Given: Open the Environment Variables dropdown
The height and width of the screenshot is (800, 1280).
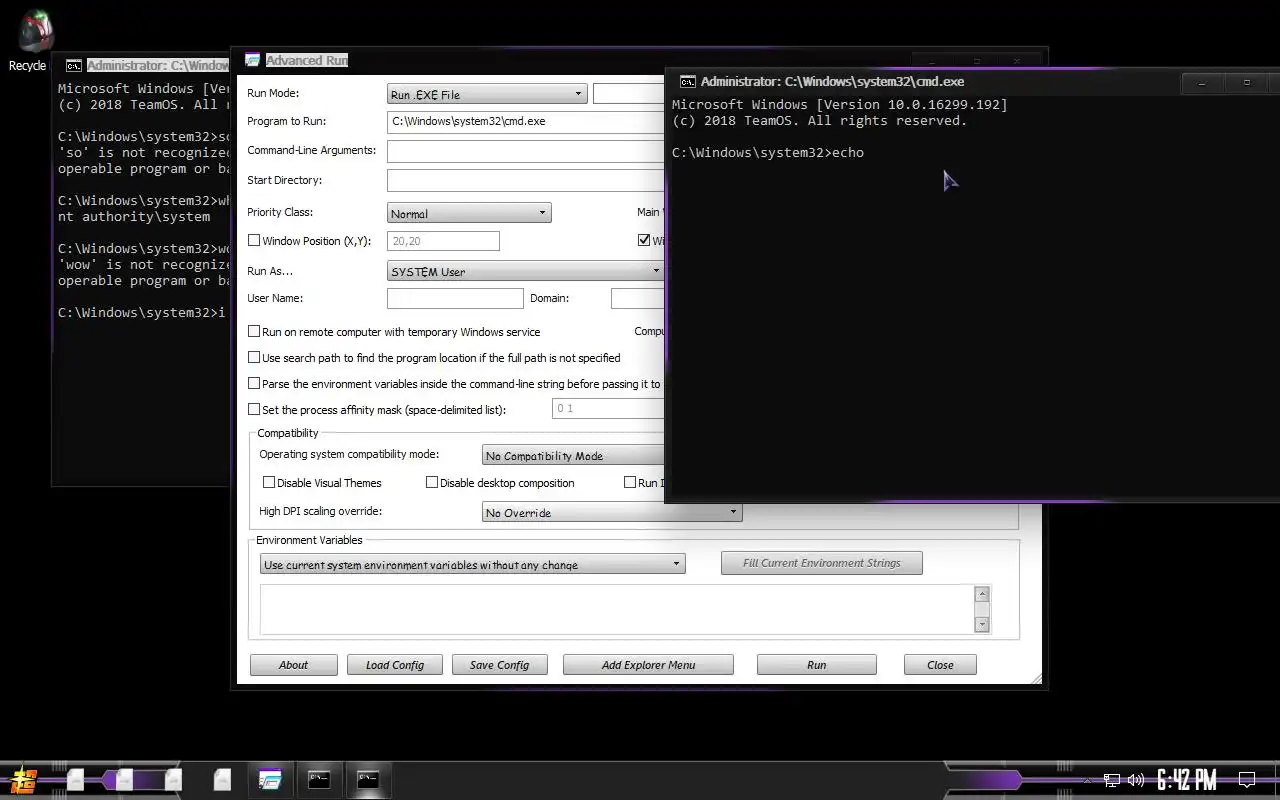Looking at the screenshot, I should coord(472,565).
